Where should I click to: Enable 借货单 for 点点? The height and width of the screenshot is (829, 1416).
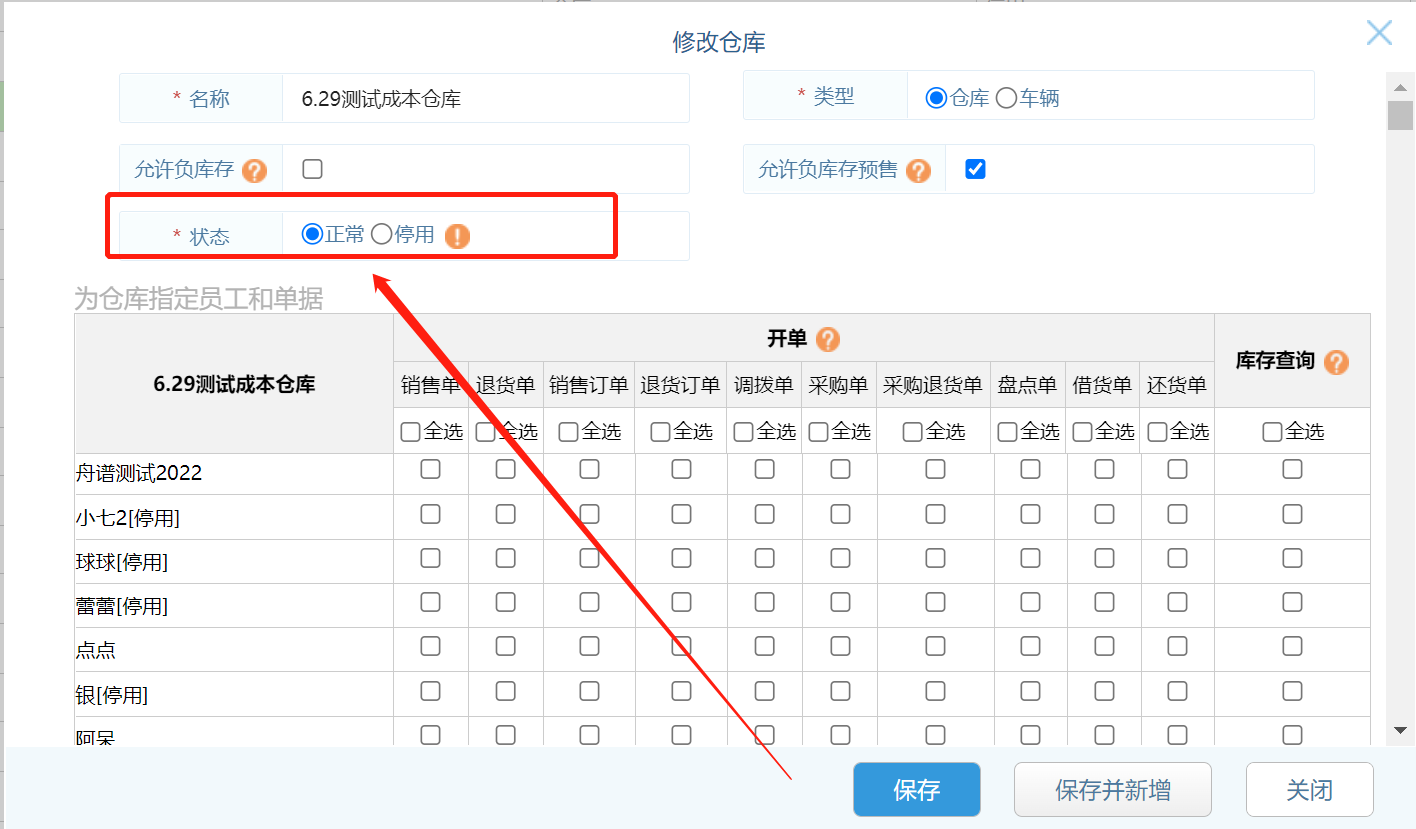[1104, 646]
